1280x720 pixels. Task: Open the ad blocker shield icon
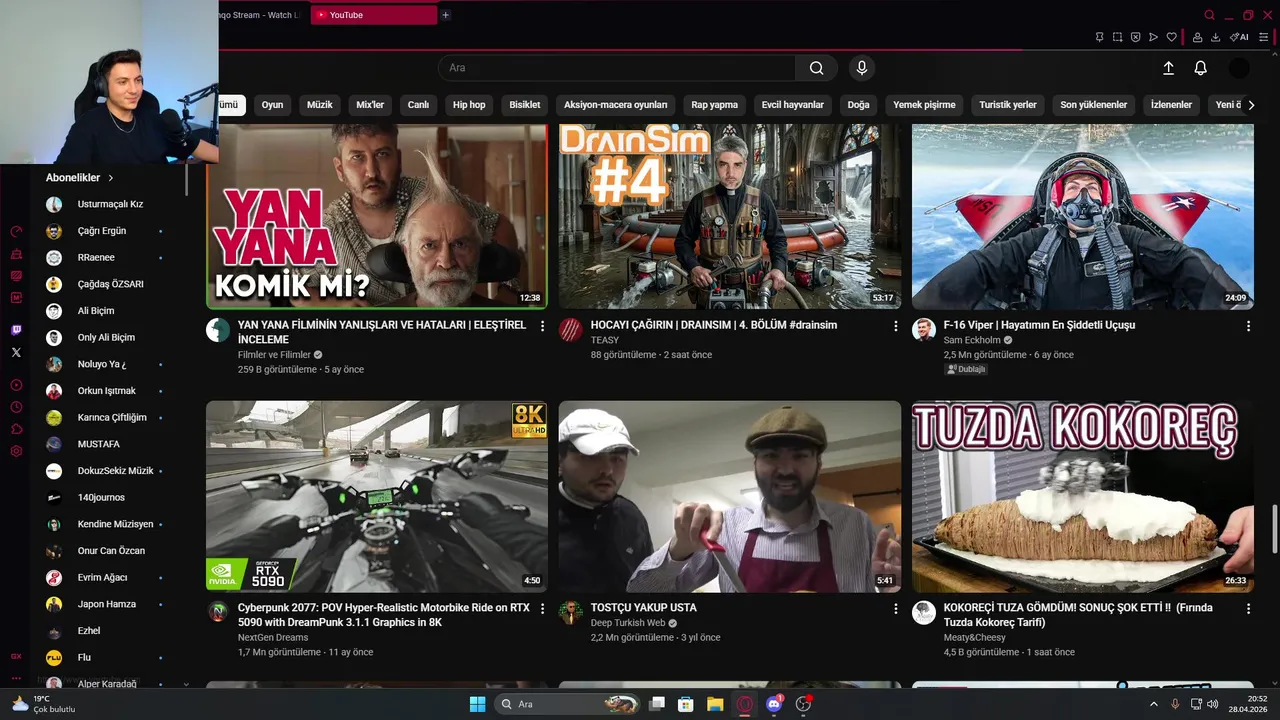[x=1135, y=37]
